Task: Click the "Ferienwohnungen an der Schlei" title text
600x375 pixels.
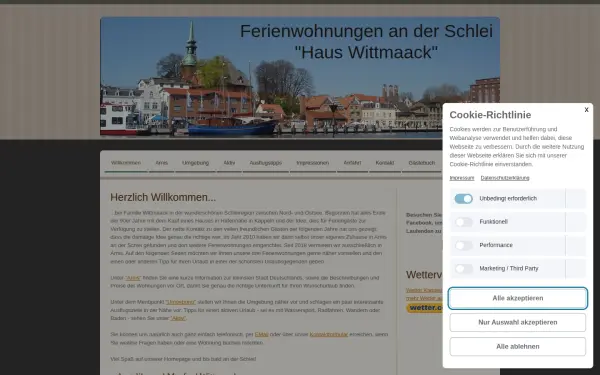Action: pos(366,31)
